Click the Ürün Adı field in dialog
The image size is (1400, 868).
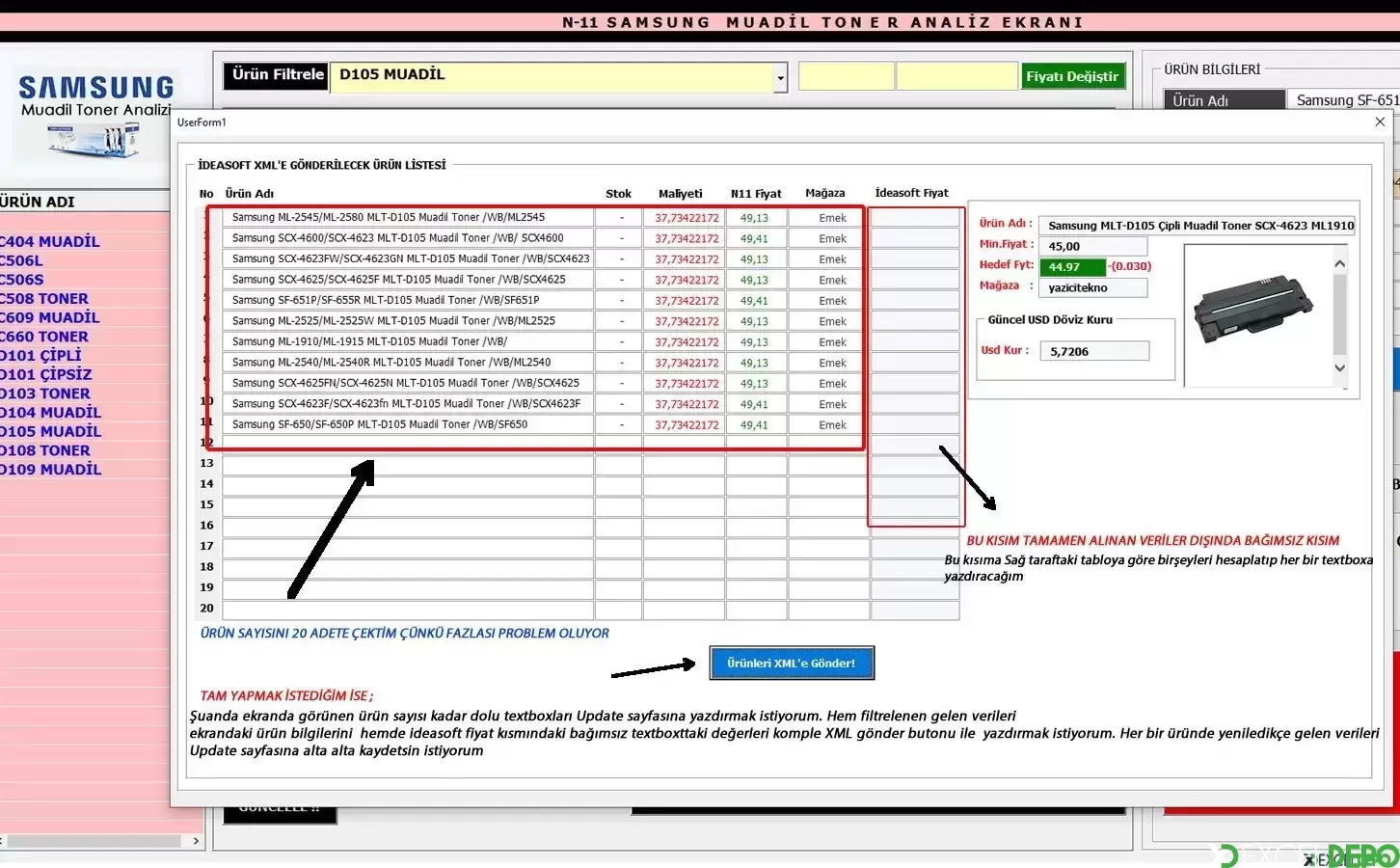1198,226
